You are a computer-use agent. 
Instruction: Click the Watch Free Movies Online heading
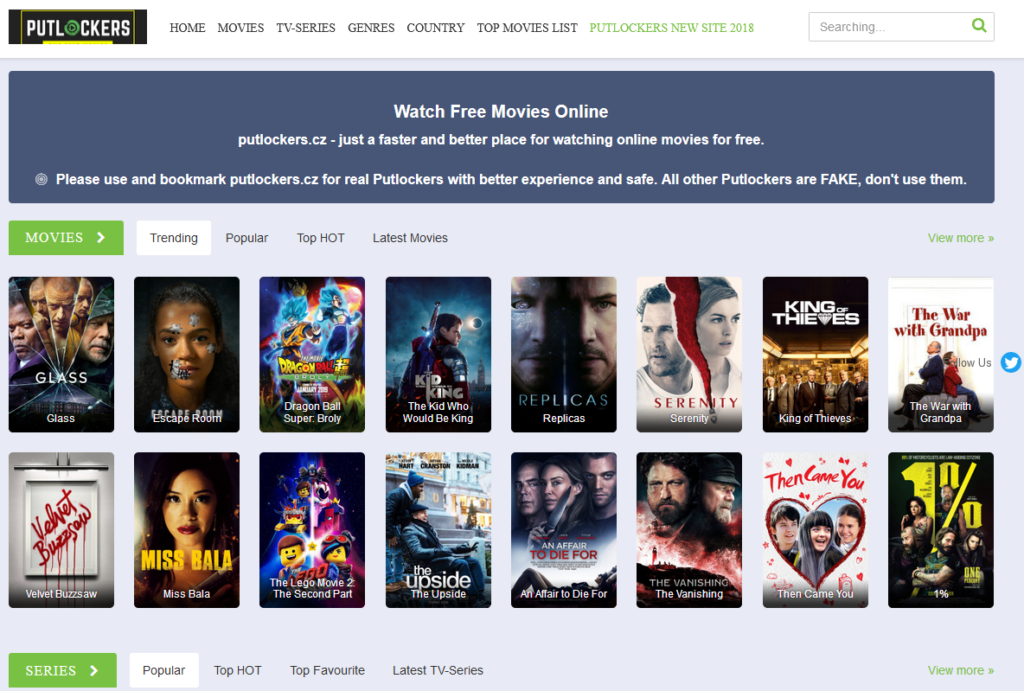(501, 112)
